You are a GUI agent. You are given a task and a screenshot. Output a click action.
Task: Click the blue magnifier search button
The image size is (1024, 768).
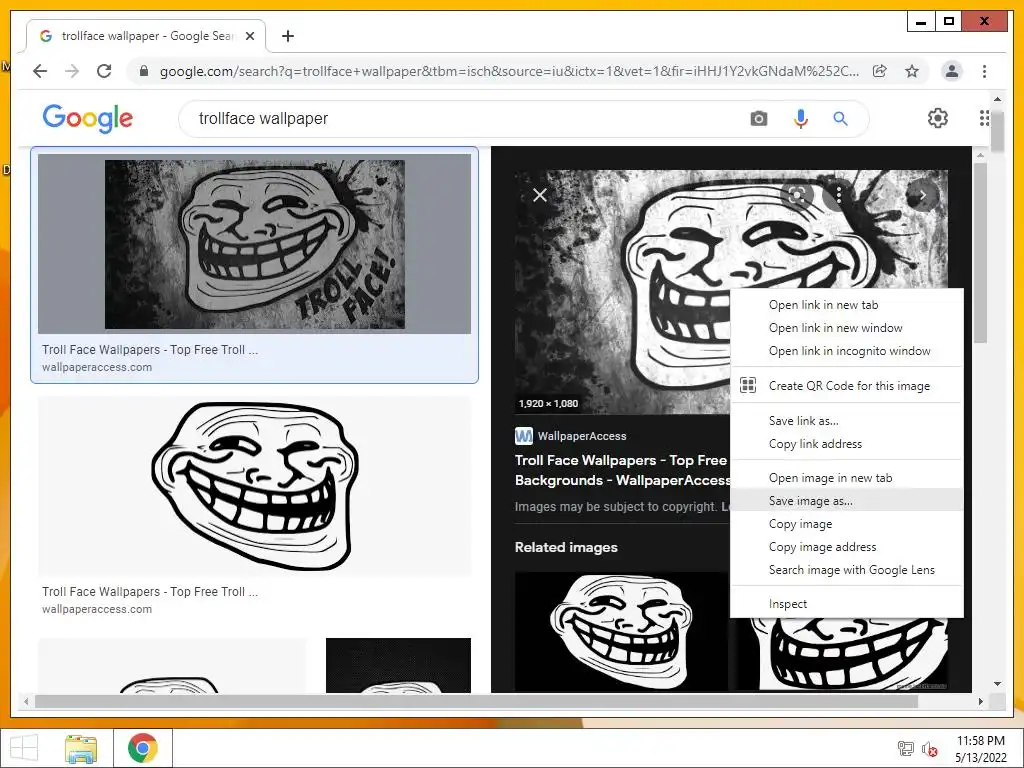coord(840,119)
